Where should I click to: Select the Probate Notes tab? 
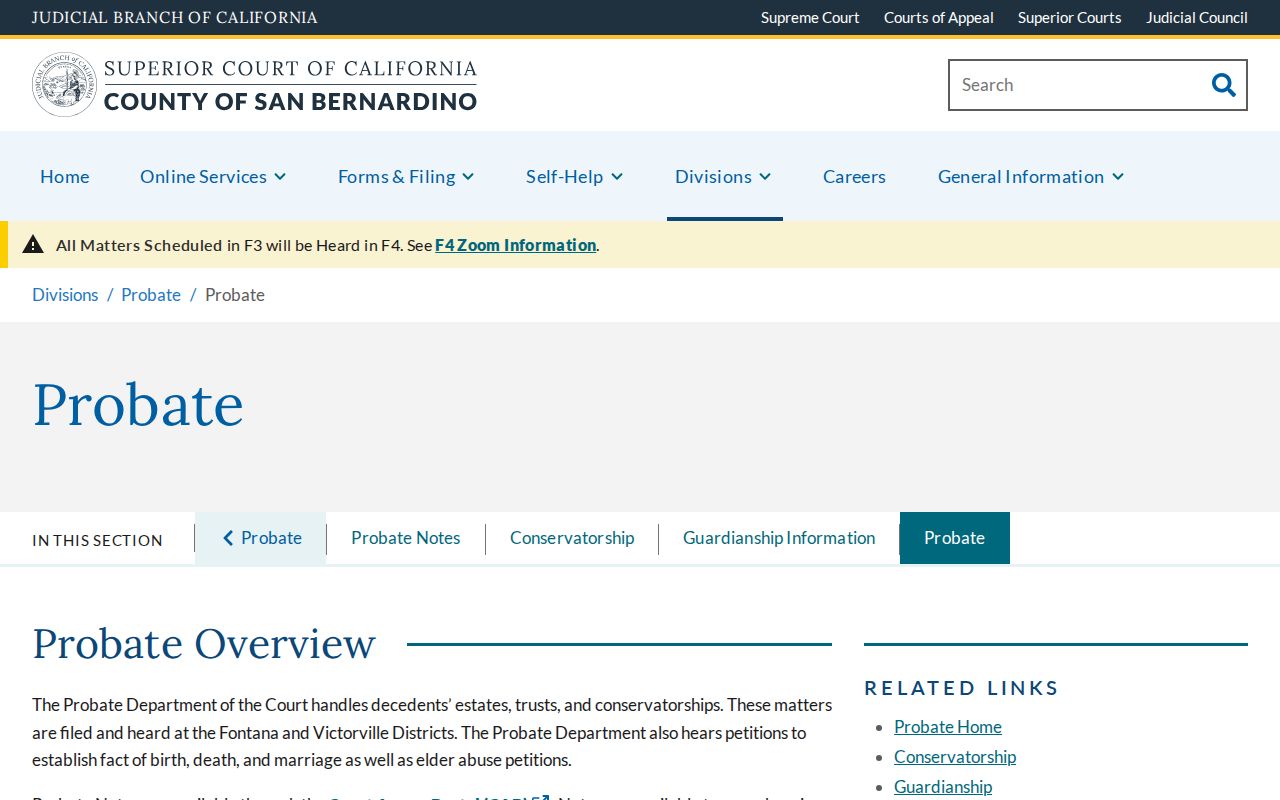point(406,538)
